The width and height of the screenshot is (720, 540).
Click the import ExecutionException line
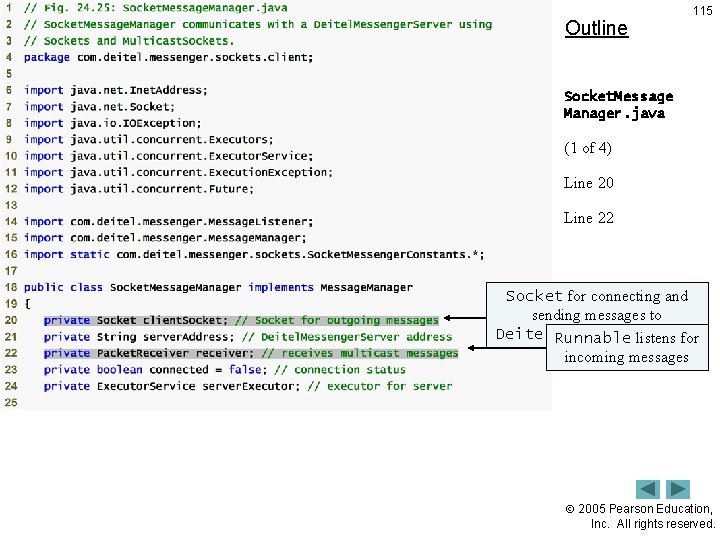click(178, 172)
